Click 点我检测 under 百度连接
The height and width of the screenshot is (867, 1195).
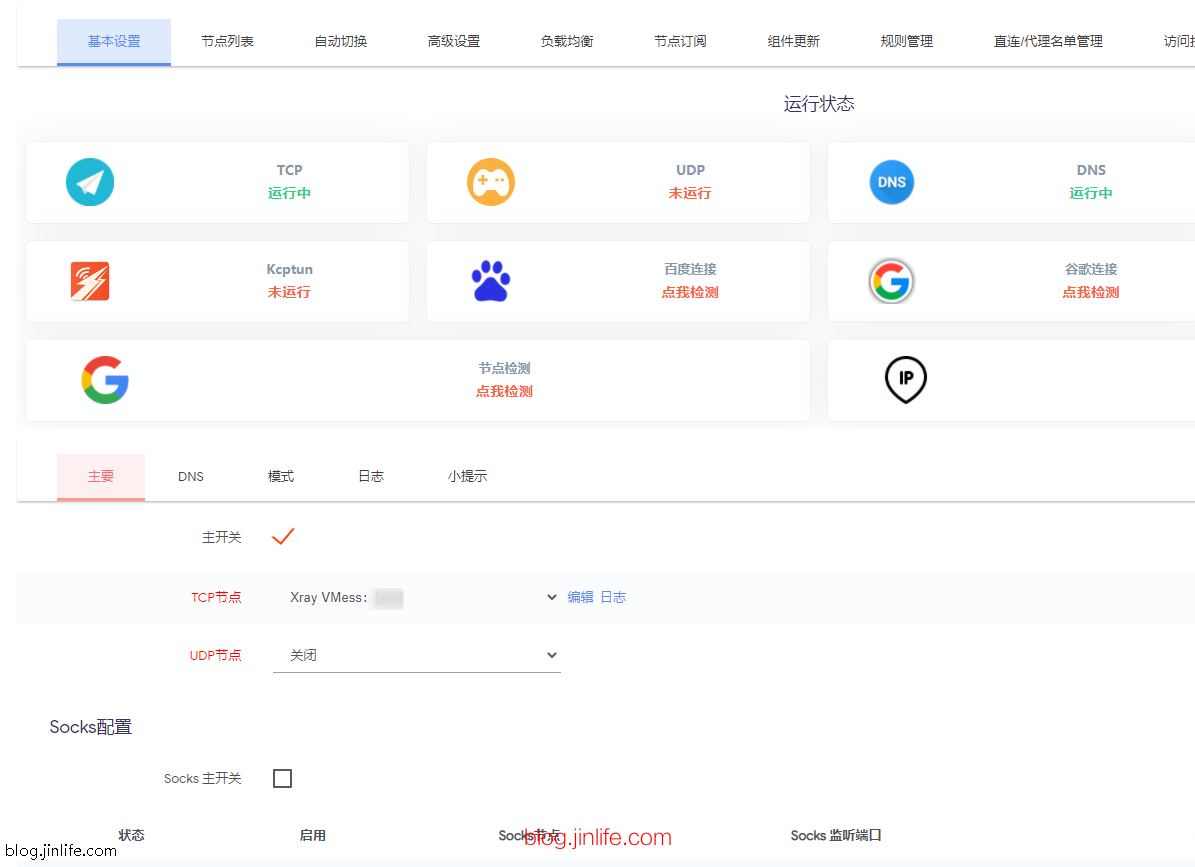pyautogui.click(x=690, y=293)
